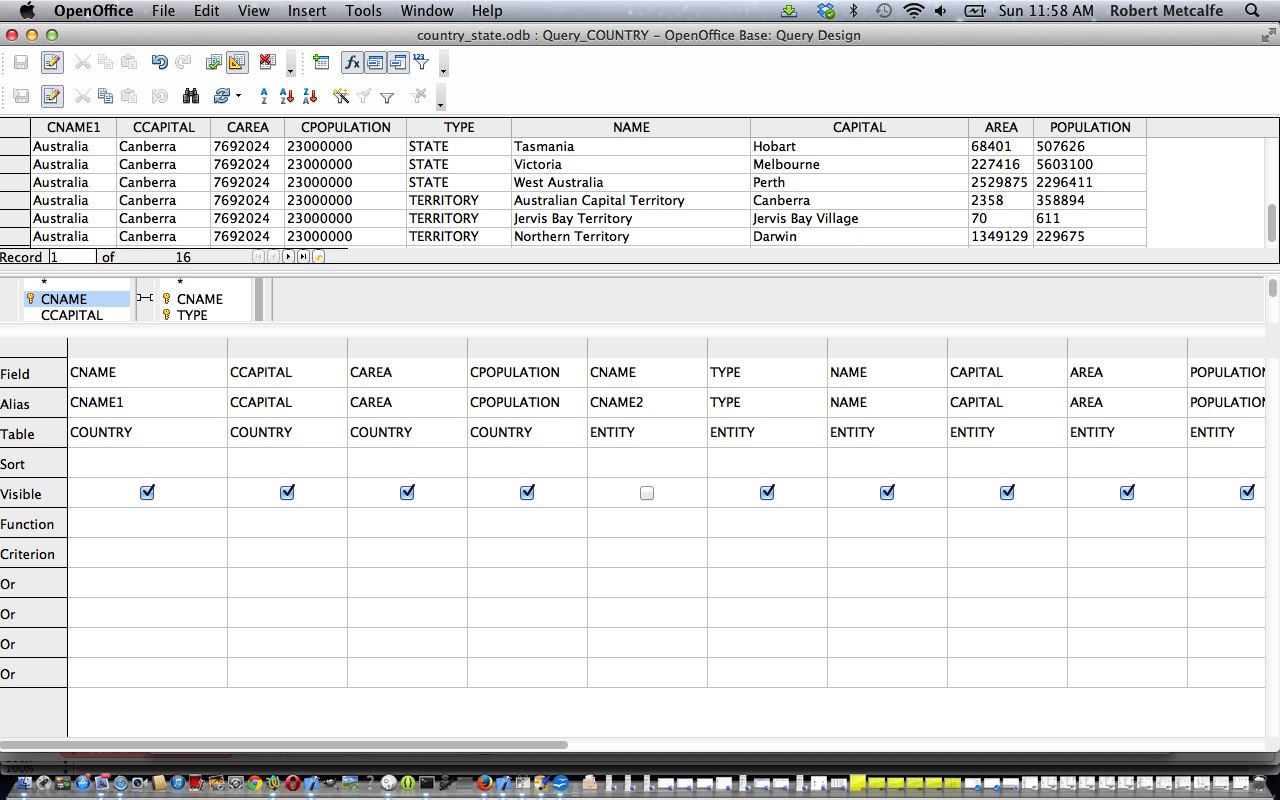This screenshot has width=1280, height=800.
Task: Click the Refresh data icon
Action: coord(222,96)
